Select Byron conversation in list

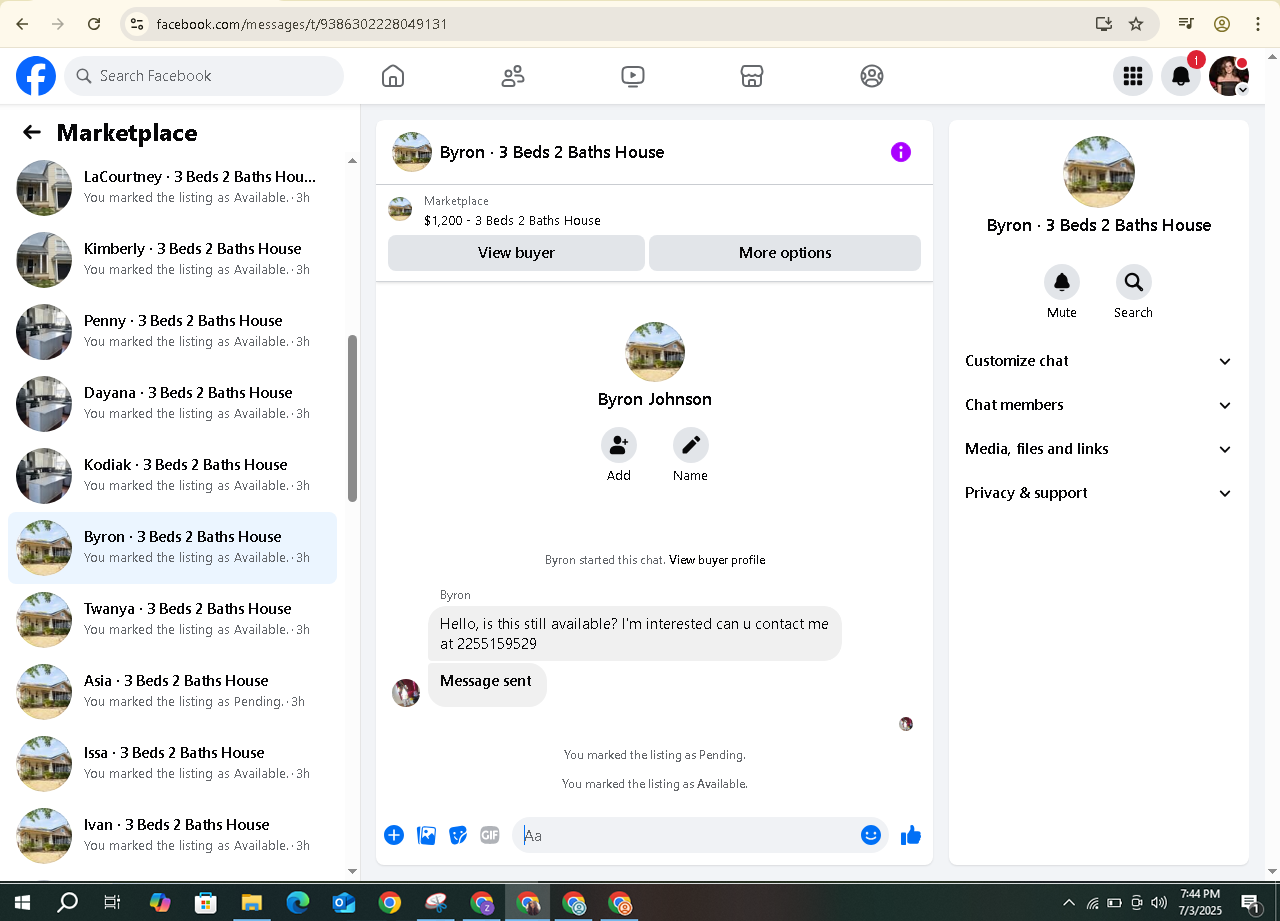tap(172, 547)
